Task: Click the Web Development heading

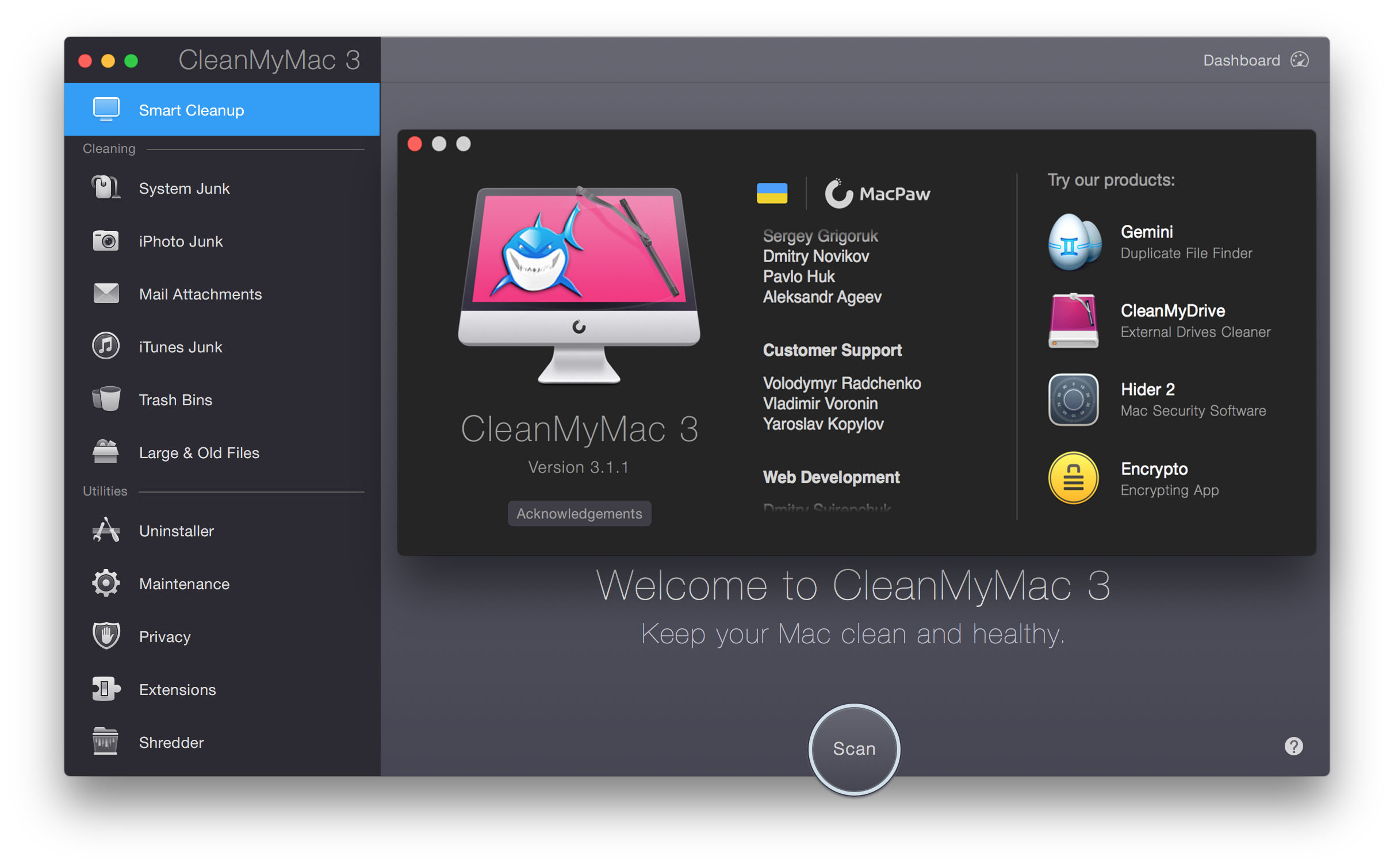Action: coord(831,477)
